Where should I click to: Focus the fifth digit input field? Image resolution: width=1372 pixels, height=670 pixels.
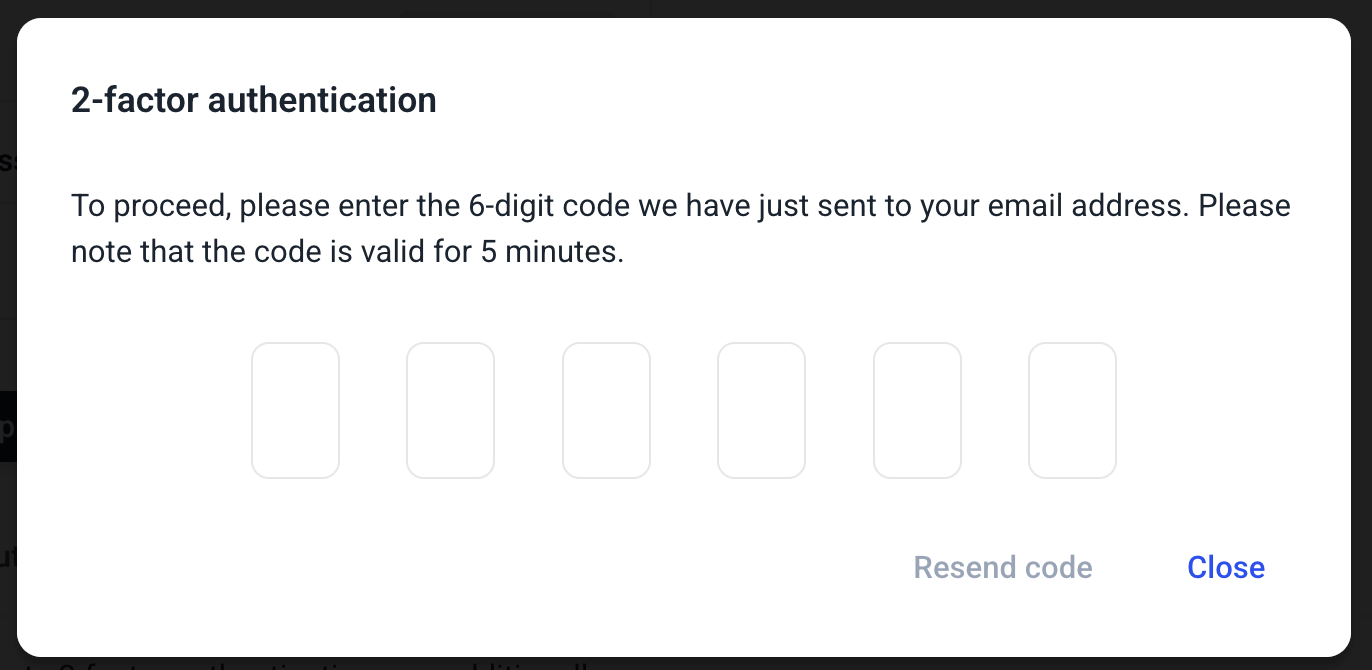pos(917,410)
